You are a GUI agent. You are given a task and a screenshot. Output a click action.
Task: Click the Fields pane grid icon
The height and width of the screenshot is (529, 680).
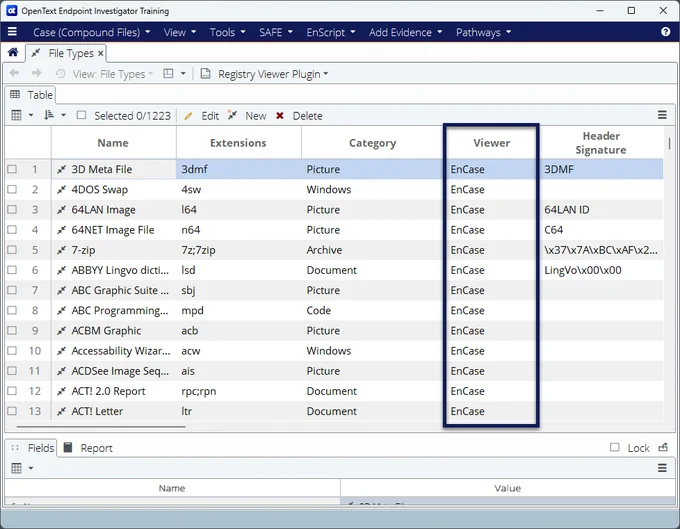click(x=16, y=468)
